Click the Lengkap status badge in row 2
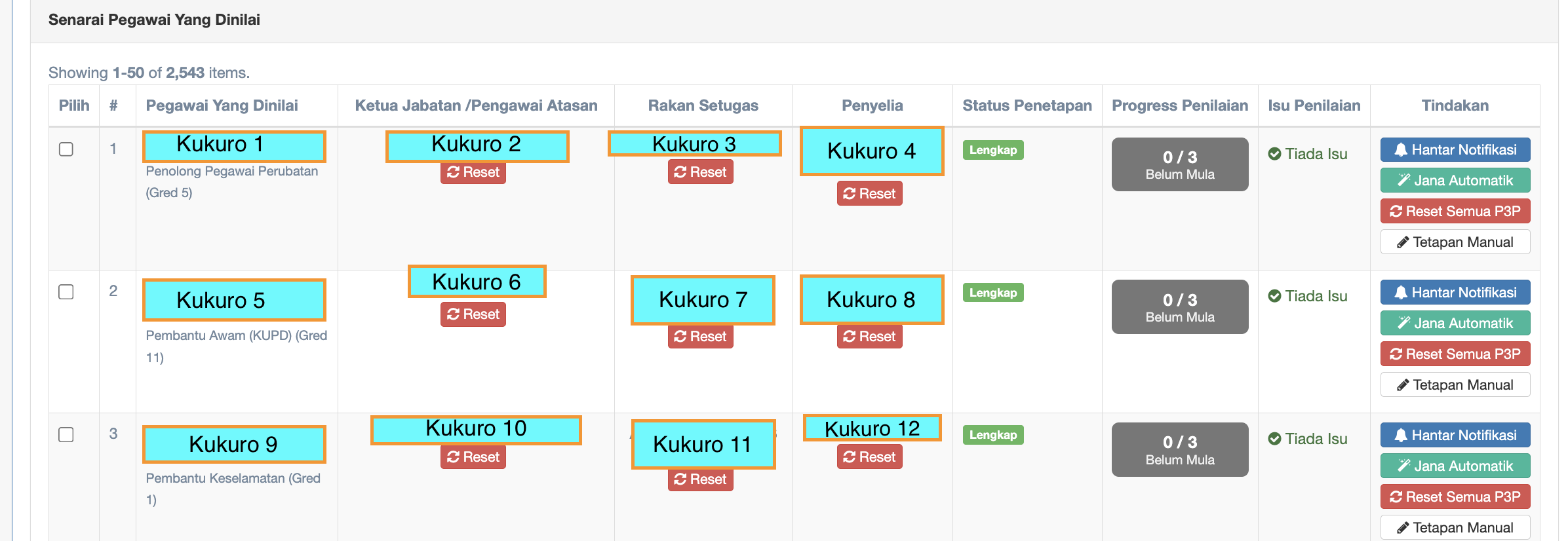Screen dimensions: 1568x541 (x=992, y=293)
